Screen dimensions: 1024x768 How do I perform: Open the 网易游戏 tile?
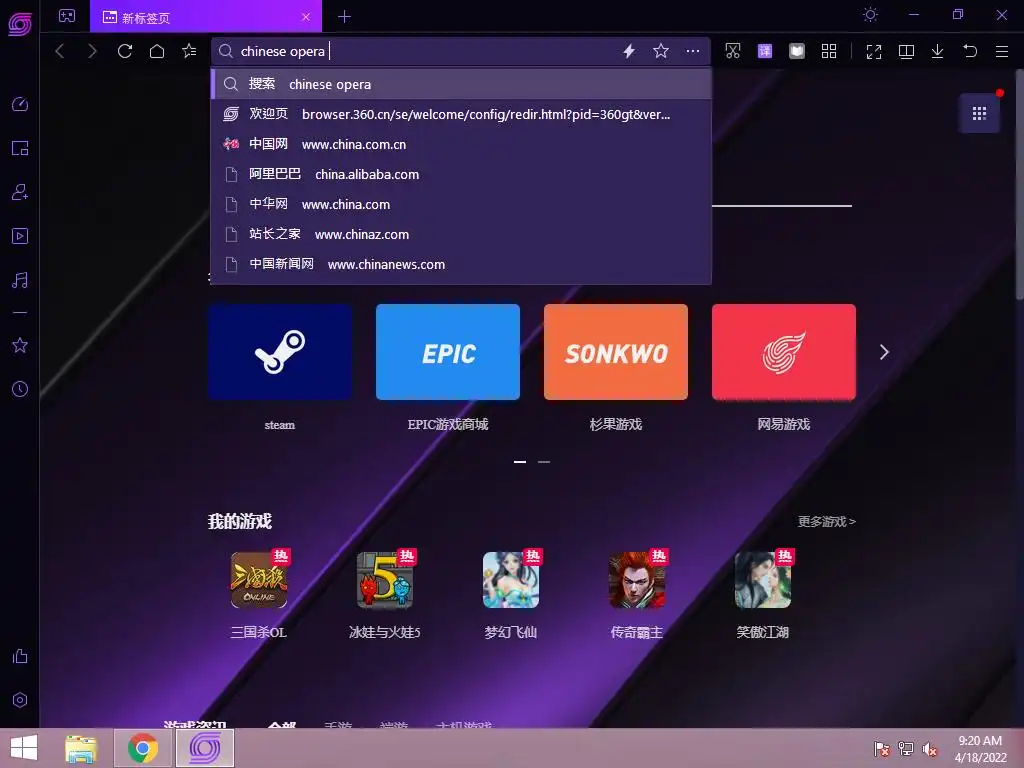pyautogui.click(x=784, y=352)
